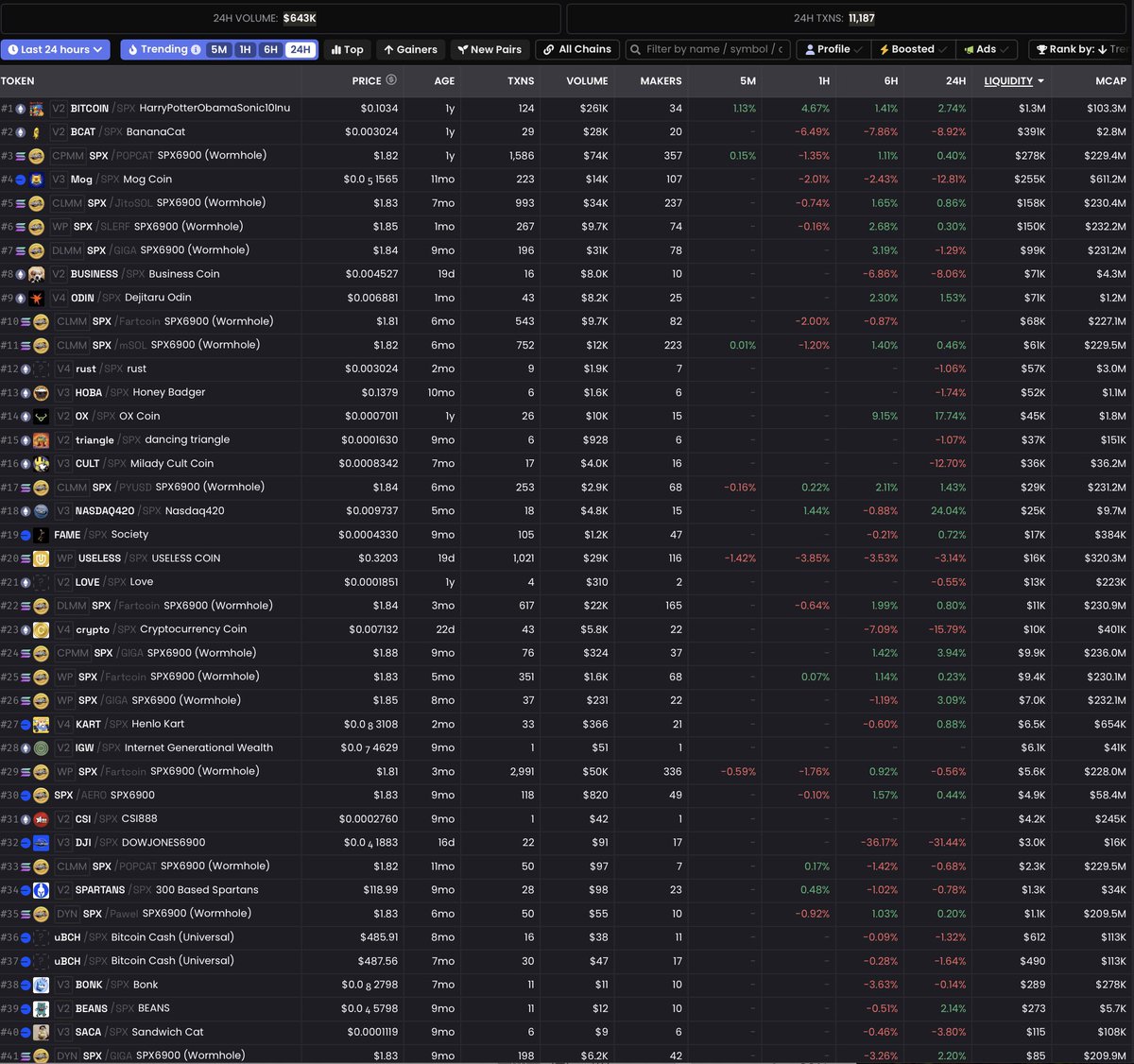The width and height of the screenshot is (1134, 1064).
Task: Switch to the Gainers tab
Action: [411, 49]
